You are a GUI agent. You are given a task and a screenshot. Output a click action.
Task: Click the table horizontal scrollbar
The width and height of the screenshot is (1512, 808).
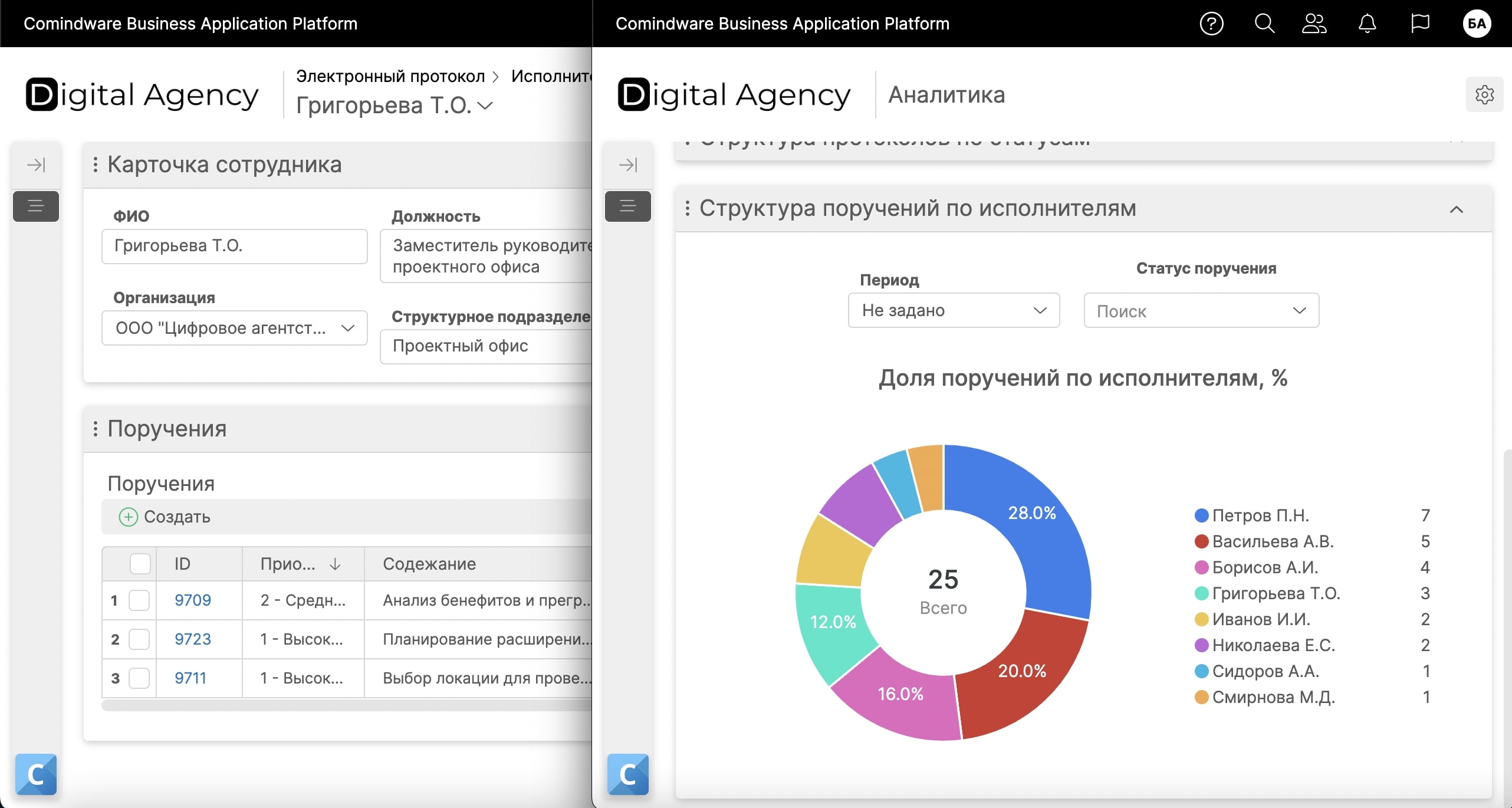[x=347, y=705]
